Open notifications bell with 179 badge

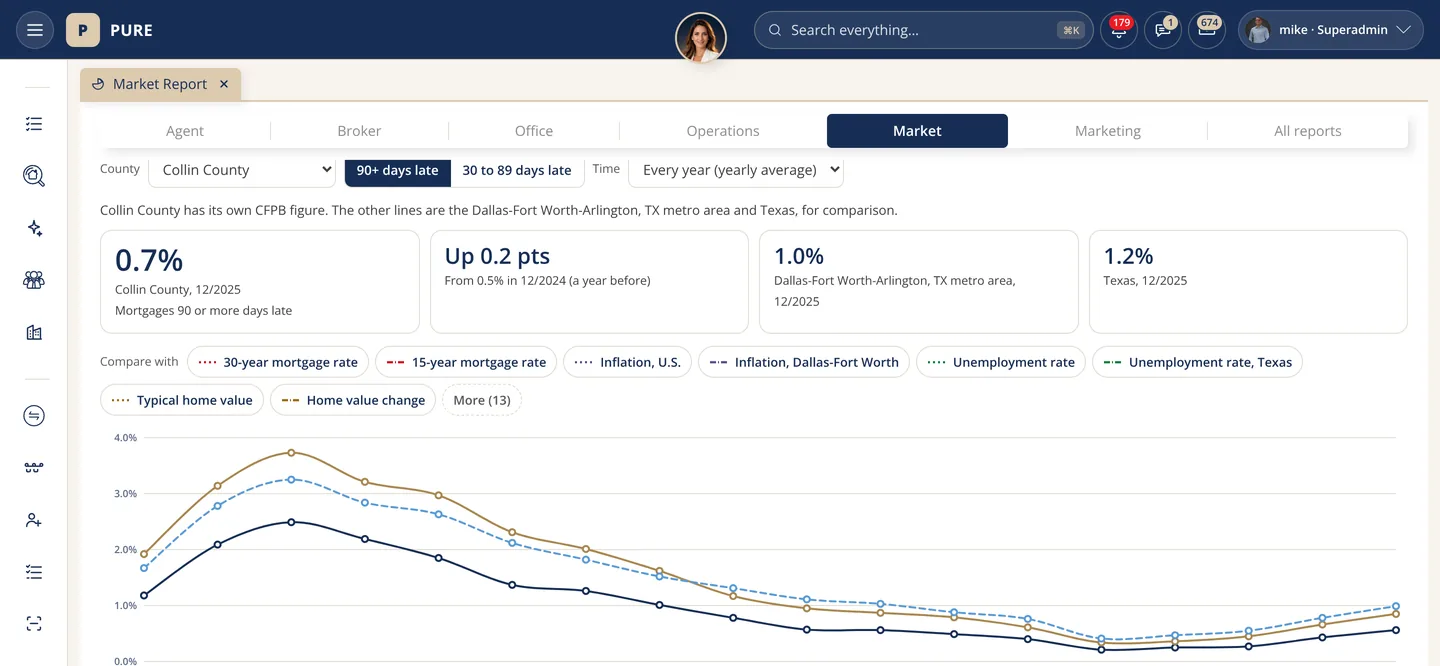click(x=1118, y=30)
